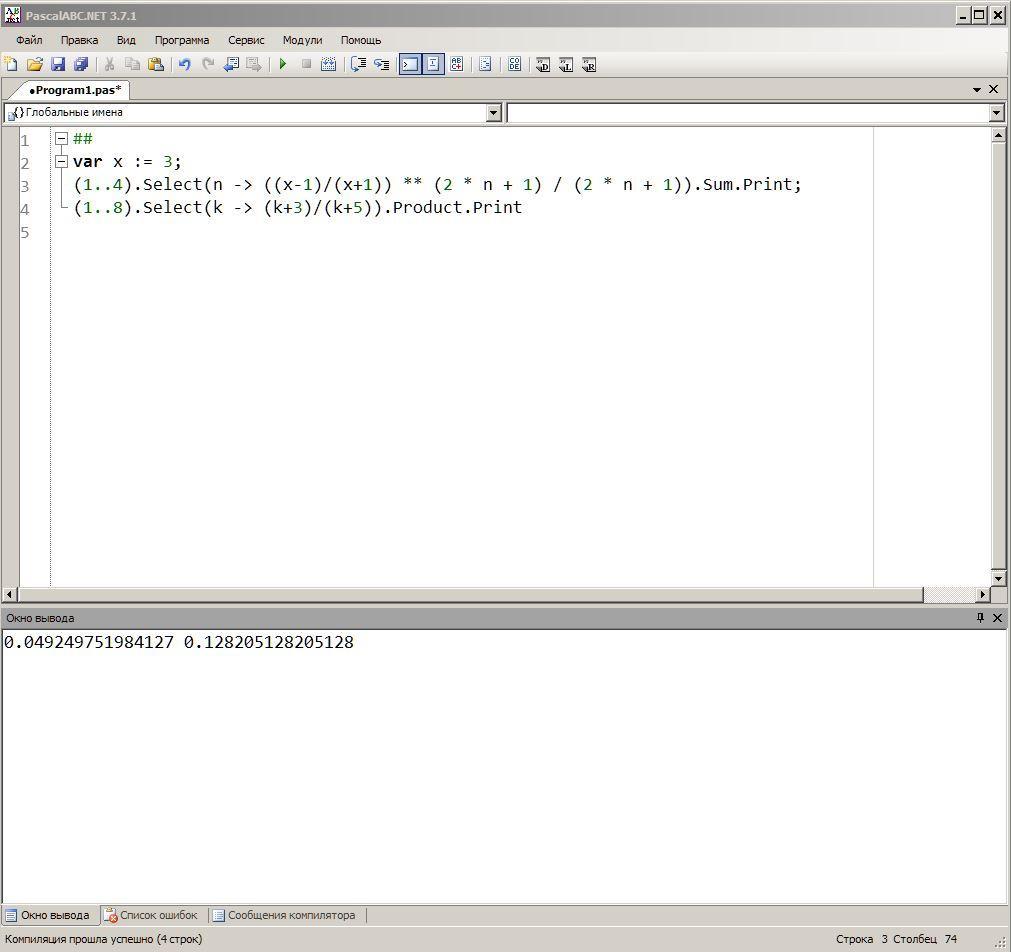Click the Open file folder icon
This screenshot has height=952, width=1011.
point(35,65)
